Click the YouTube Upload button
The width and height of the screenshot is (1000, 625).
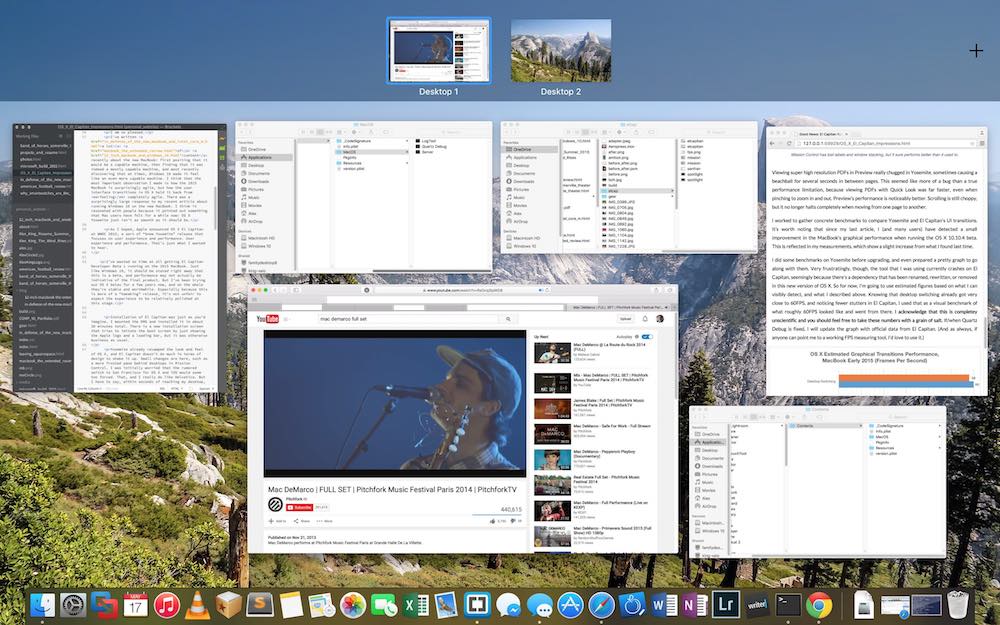pos(626,317)
